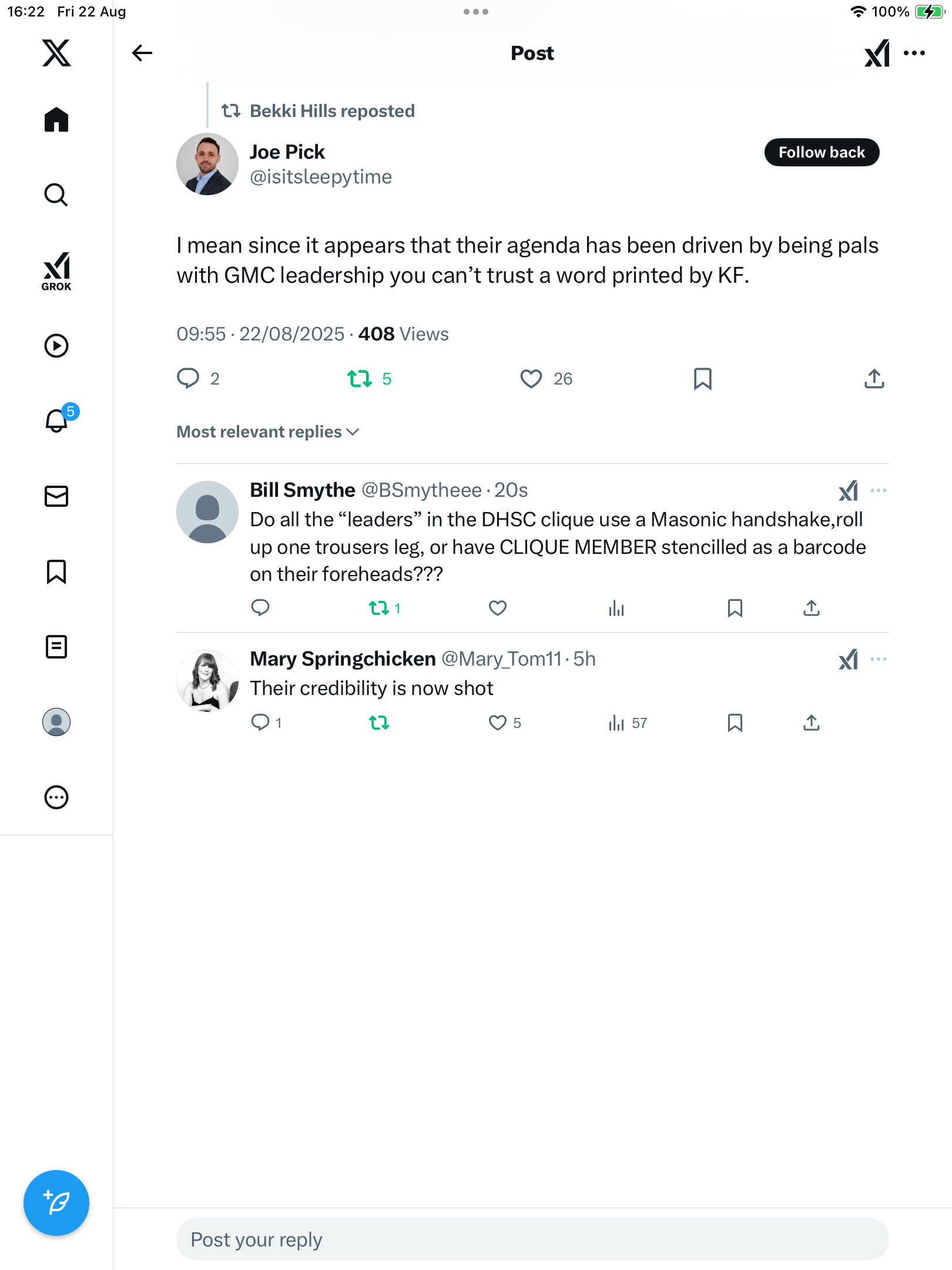Image resolution: width=952 pixels, height=1270 pixels.
Task: Open @isitsleepytime profile handle link
Action: click(x=320, y=177)
